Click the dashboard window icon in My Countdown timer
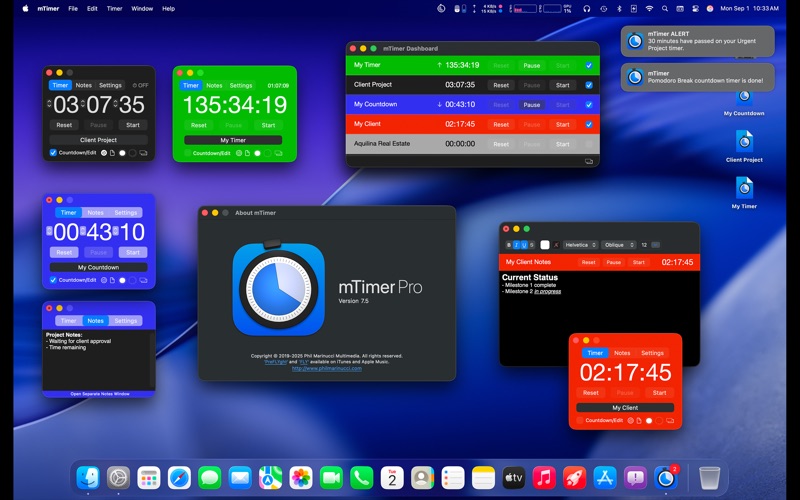The height and width of the screenshot is (500, 800). pos(143,280)
